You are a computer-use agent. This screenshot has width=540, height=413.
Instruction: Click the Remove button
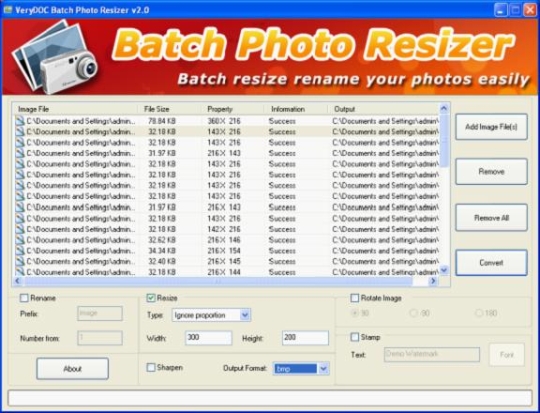tap(491, 172)
